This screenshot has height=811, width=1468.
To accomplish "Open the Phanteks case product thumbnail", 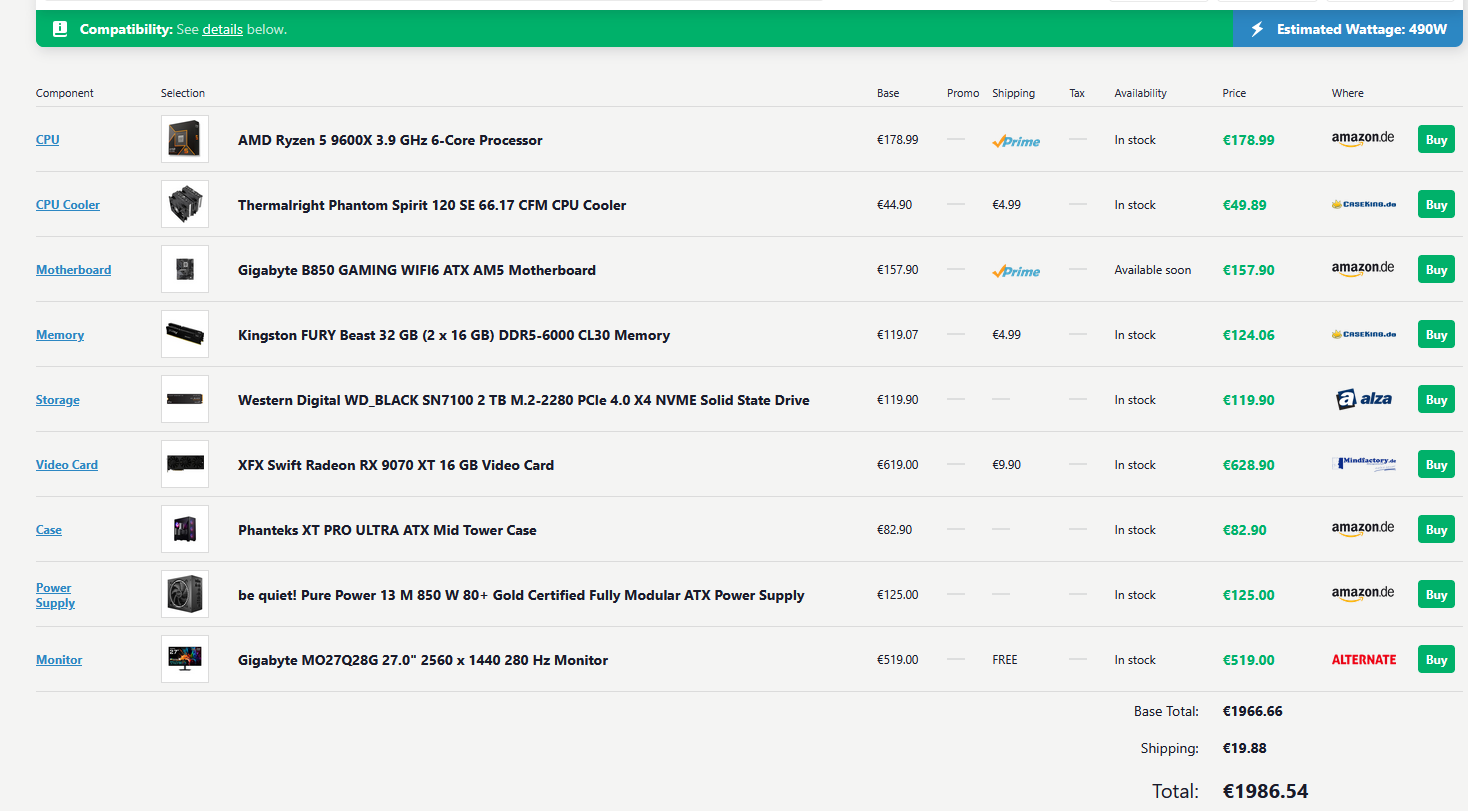I will pyautogui.click(x=185, y=529).
